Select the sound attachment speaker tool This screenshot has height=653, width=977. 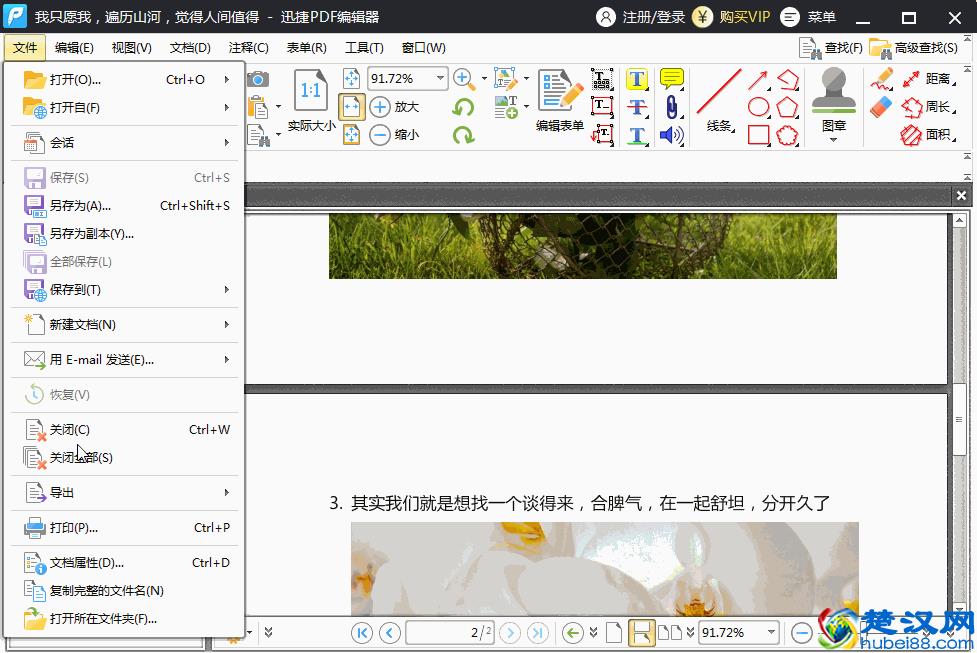pyautogui.click(x=669, y=134)
